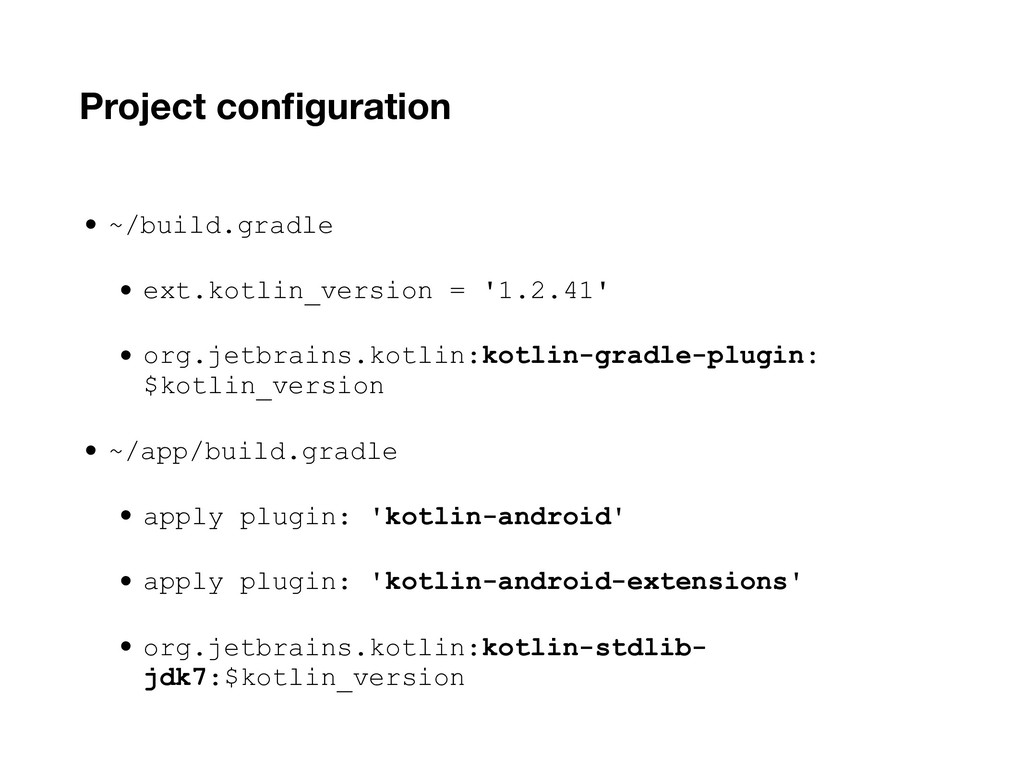Click the "Project configuration" slide title
Viewport: 1024px width, 768px height.
click(x=265, y=106)
